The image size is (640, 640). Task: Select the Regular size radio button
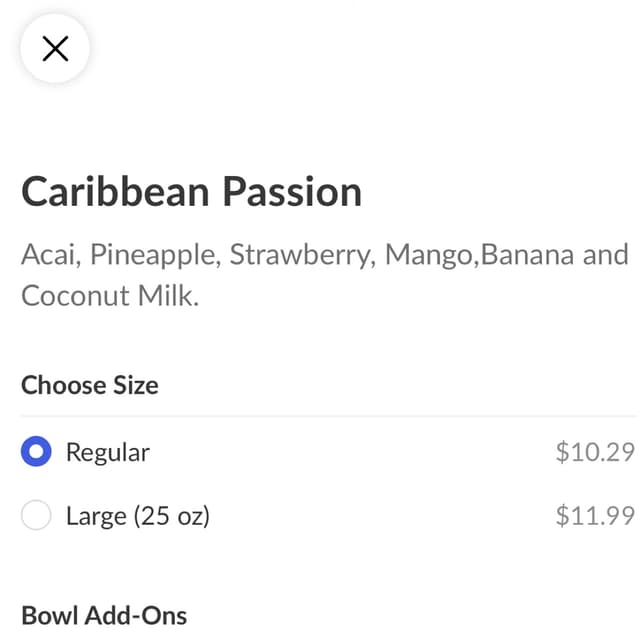(36, 452)
